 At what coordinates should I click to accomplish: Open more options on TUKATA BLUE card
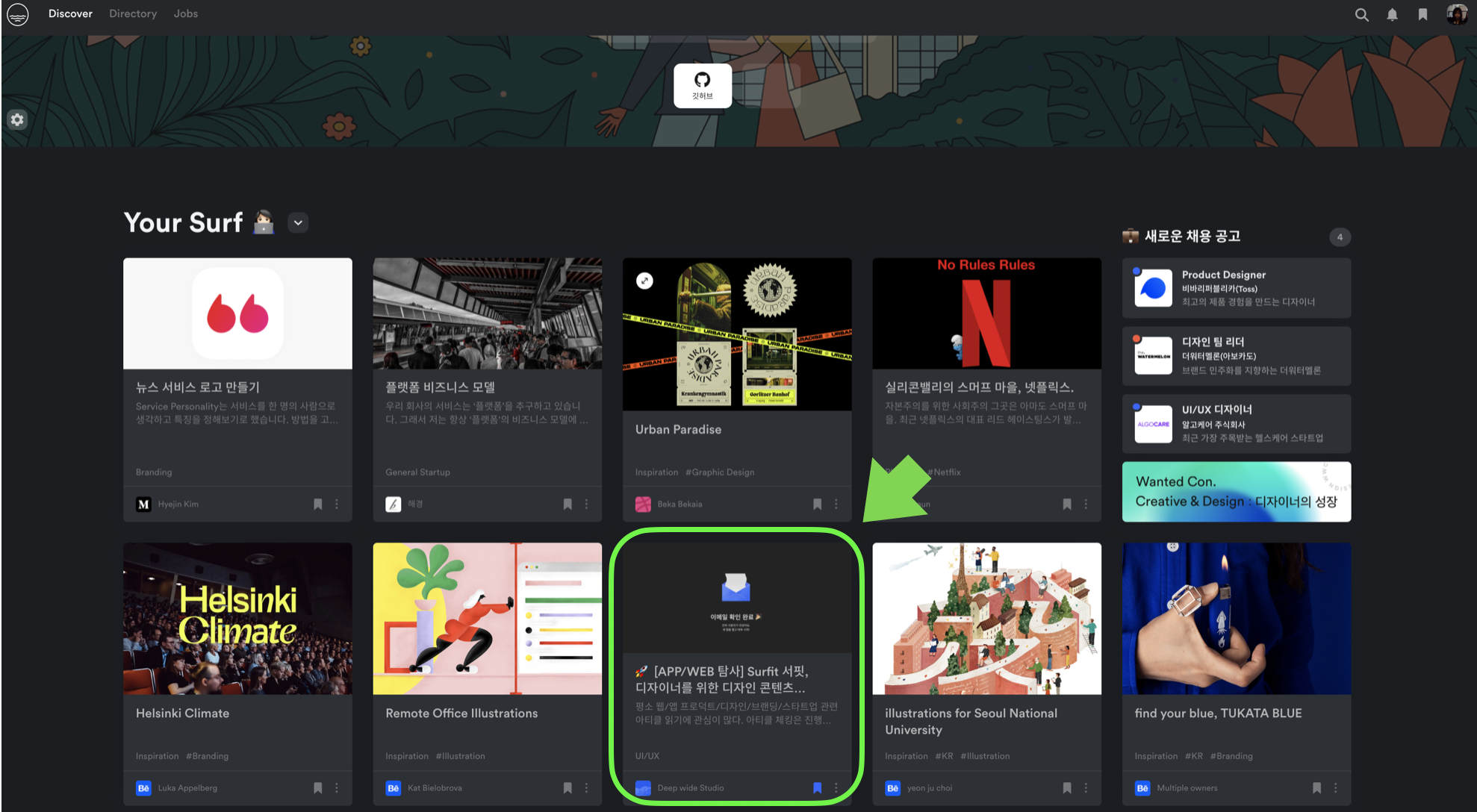1336,788
